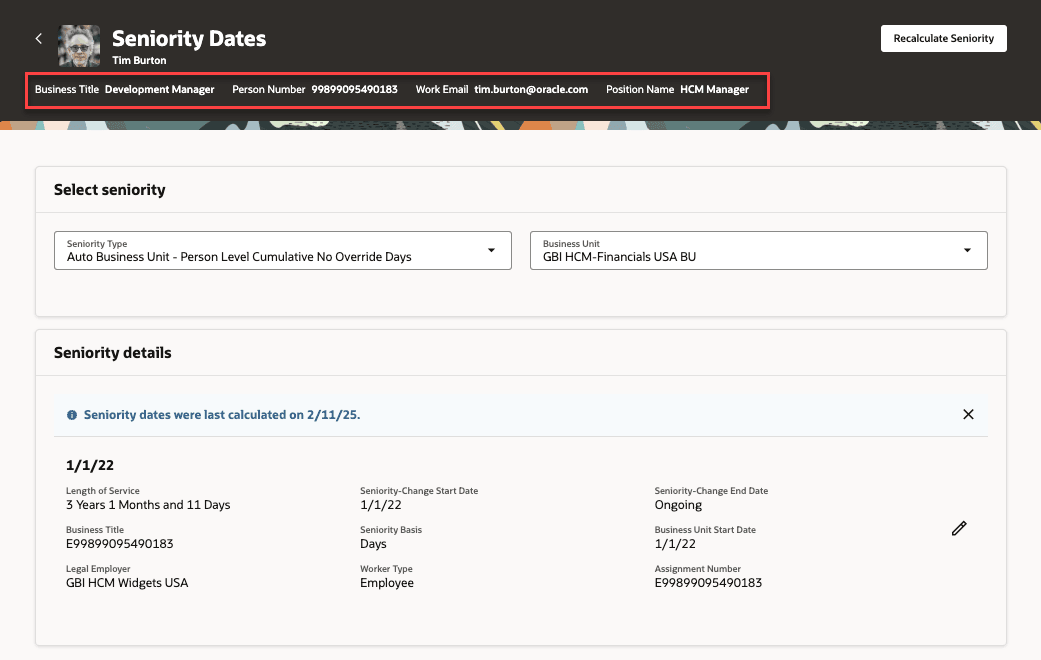Select the 3 Years 1 Months and 11 Days value
The height and width of the screenshot is (660, 1041).
[148, 505]
